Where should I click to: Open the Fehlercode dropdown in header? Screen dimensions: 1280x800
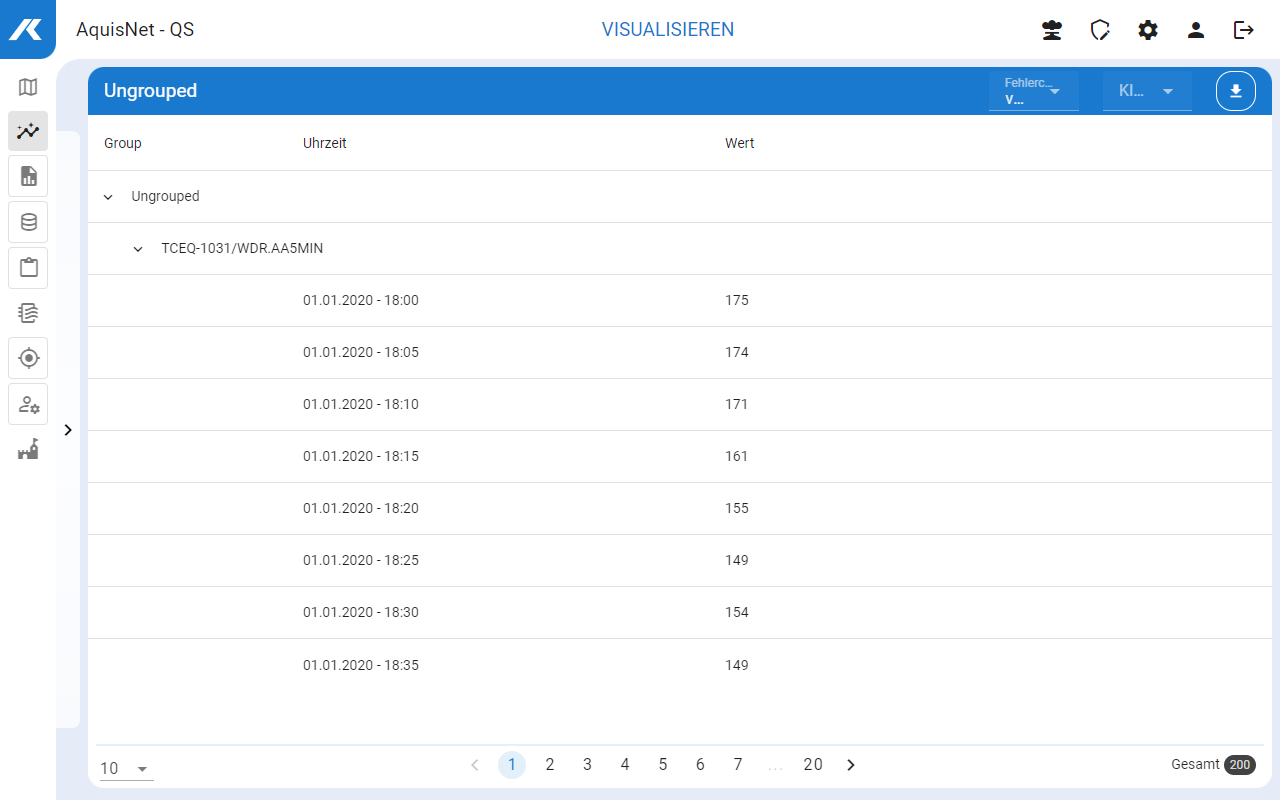(1034, 91)
